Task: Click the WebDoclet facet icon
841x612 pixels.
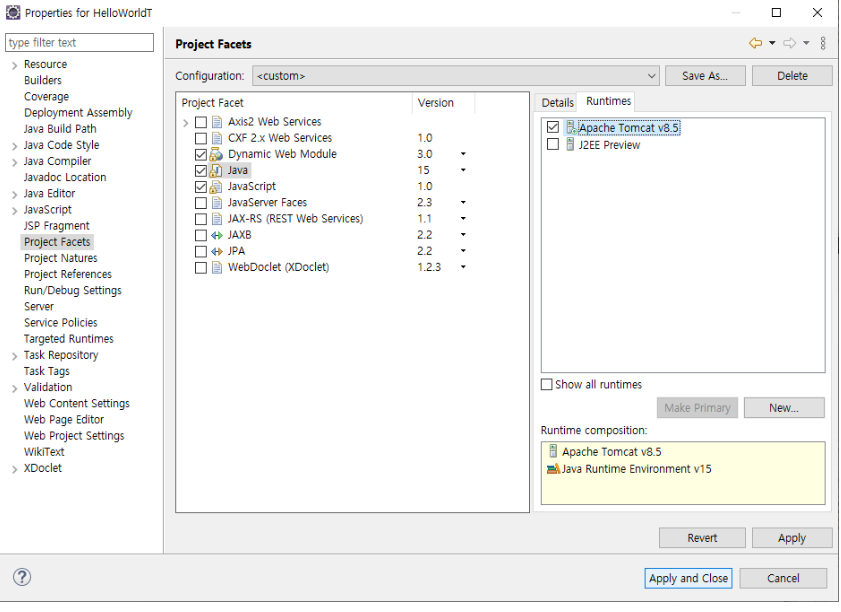Action: click(x=217, y=267)
